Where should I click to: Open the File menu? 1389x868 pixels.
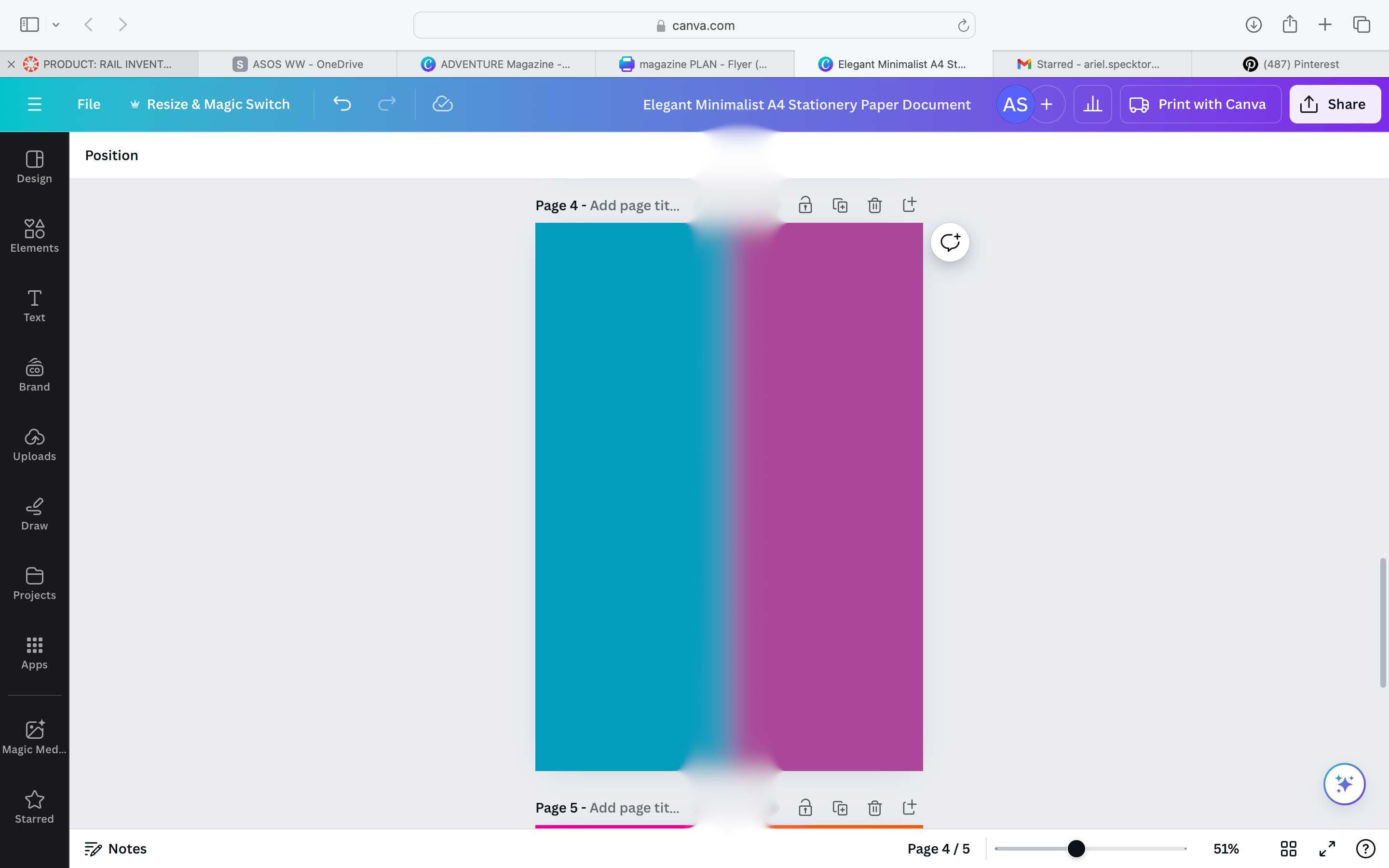coord(88,104)
